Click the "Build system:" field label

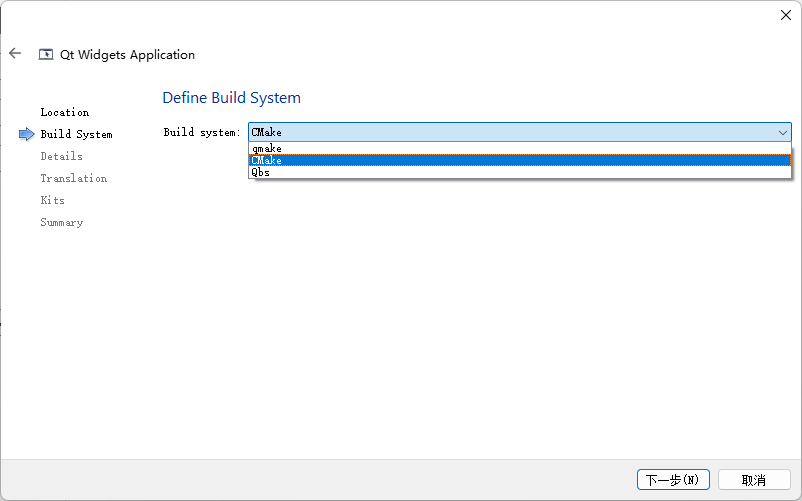pyautogui.click(x=202, y=132)
